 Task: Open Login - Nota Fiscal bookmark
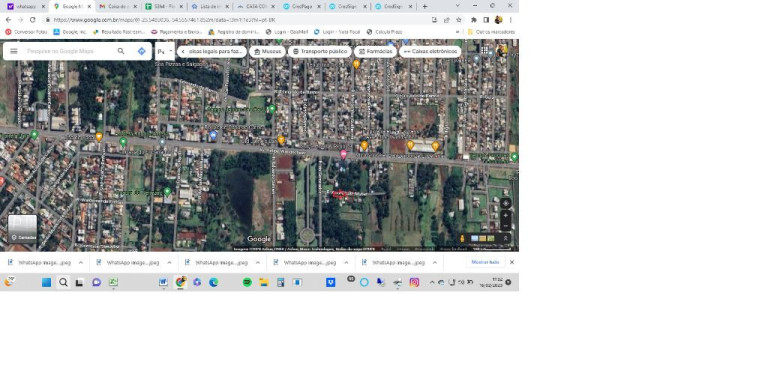pyautogui.click(x=337, y=32)
